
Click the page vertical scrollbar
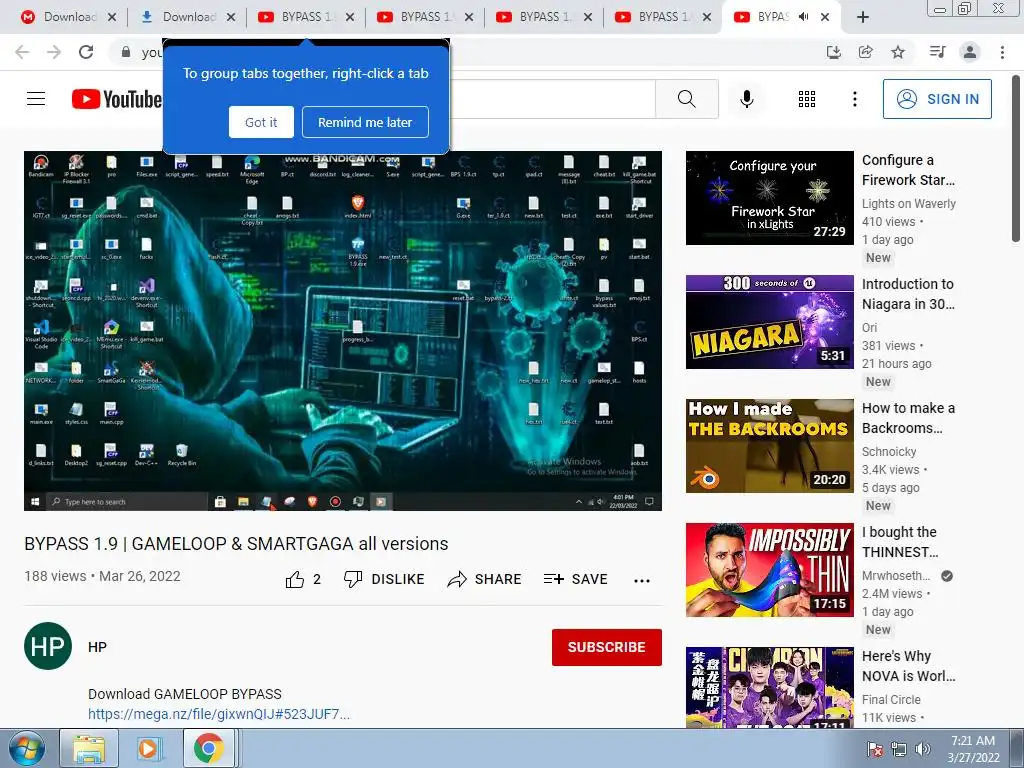1017,157
